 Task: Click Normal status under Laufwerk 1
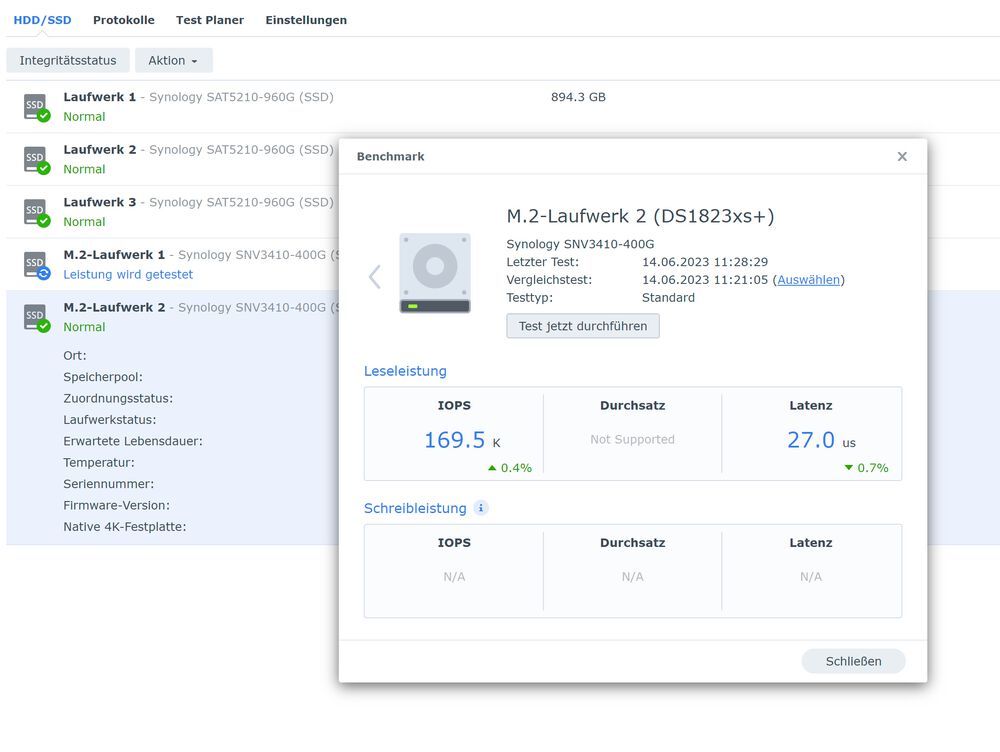point(84,117)
